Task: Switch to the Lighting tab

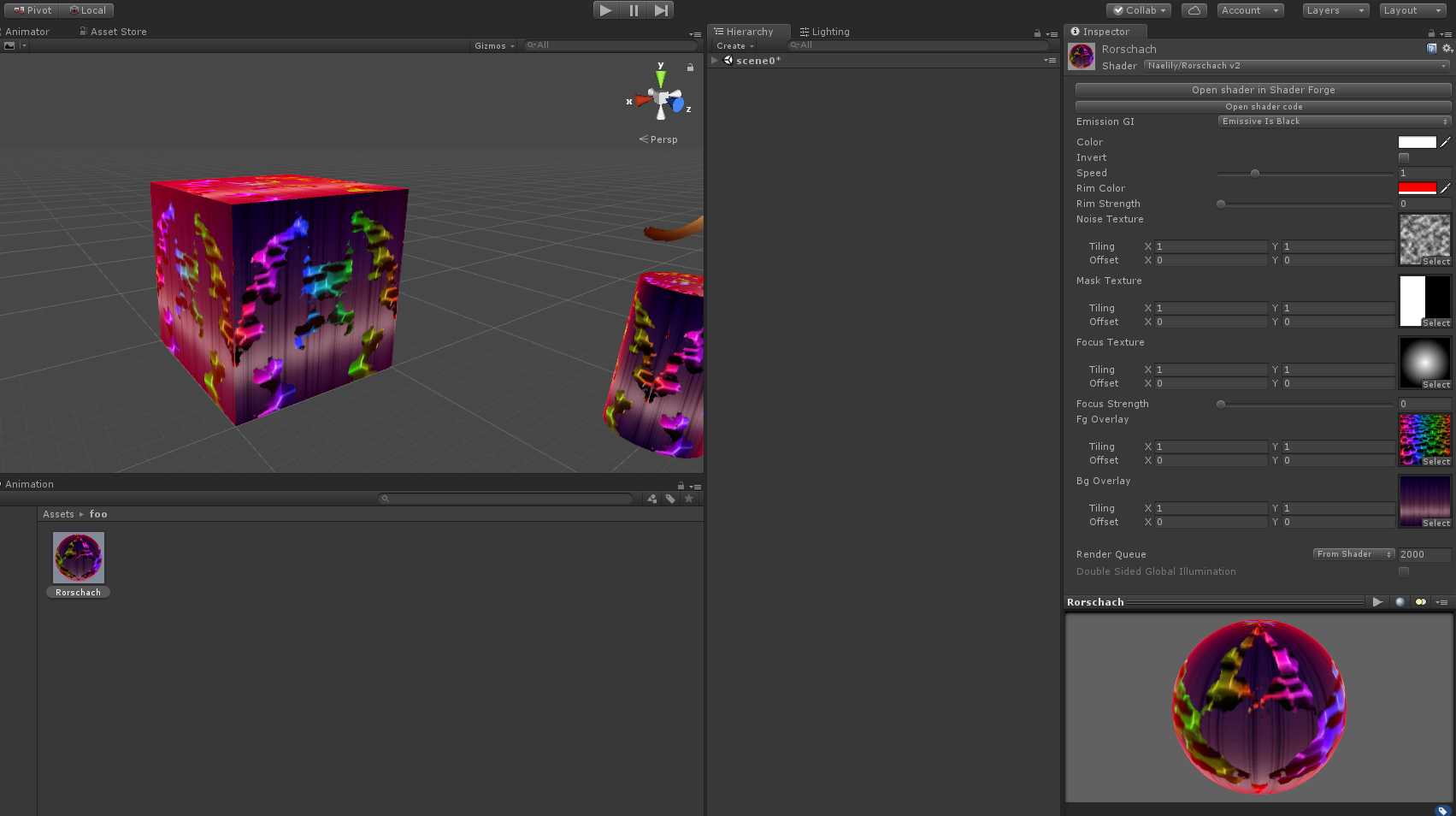Action: (x=824, y=31)
